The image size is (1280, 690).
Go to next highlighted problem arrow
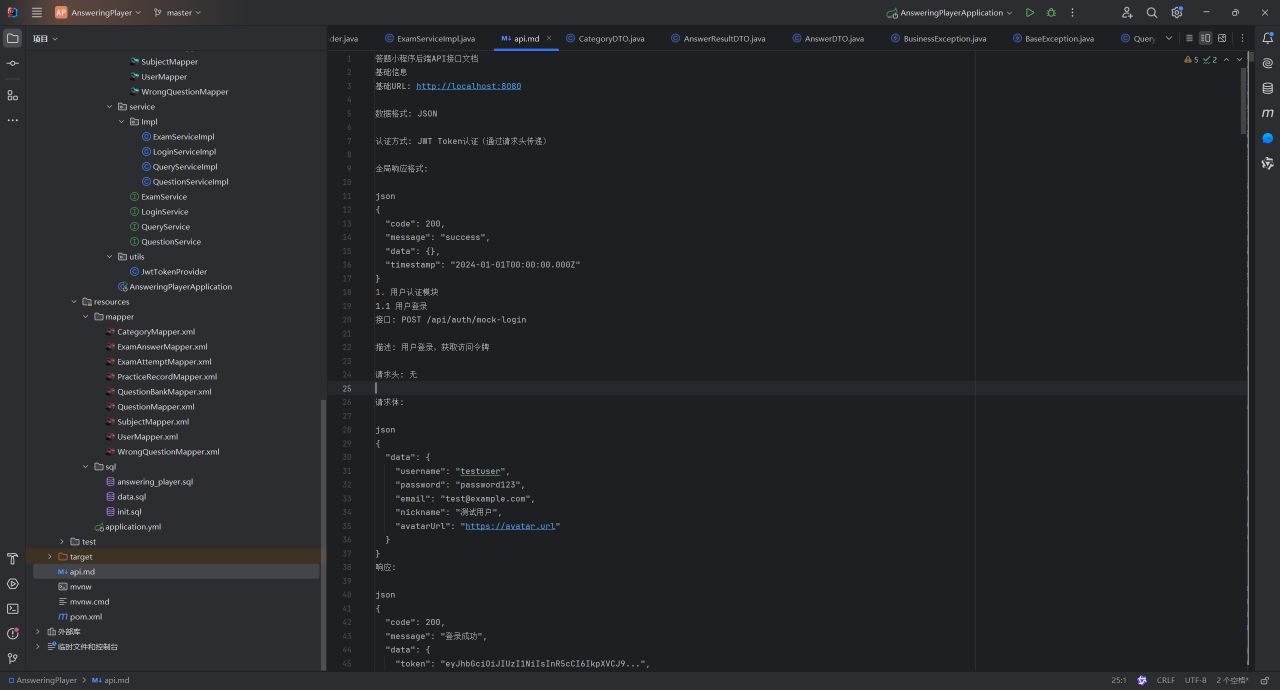point(1240,59)
